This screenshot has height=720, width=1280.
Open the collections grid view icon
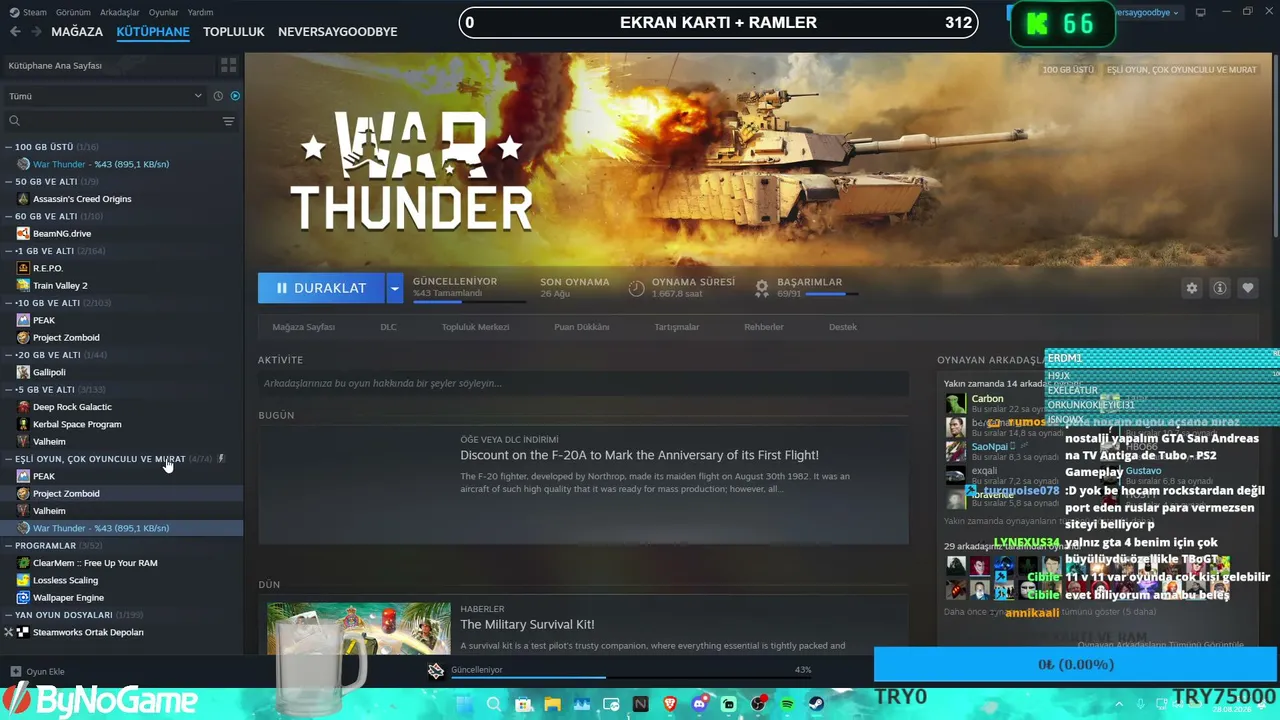229,65
